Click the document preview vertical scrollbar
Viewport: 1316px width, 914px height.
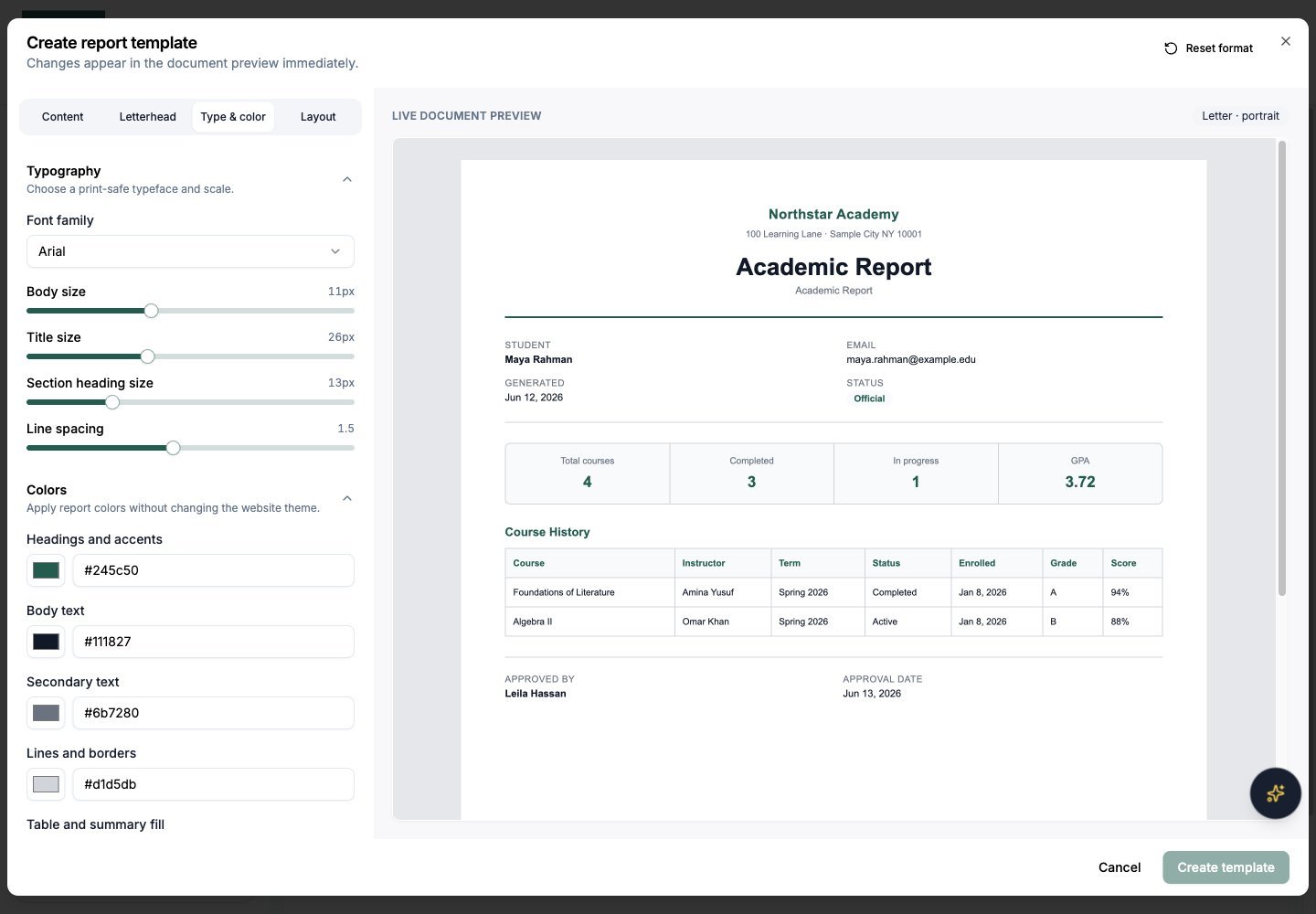click(x=1282, y=368)
